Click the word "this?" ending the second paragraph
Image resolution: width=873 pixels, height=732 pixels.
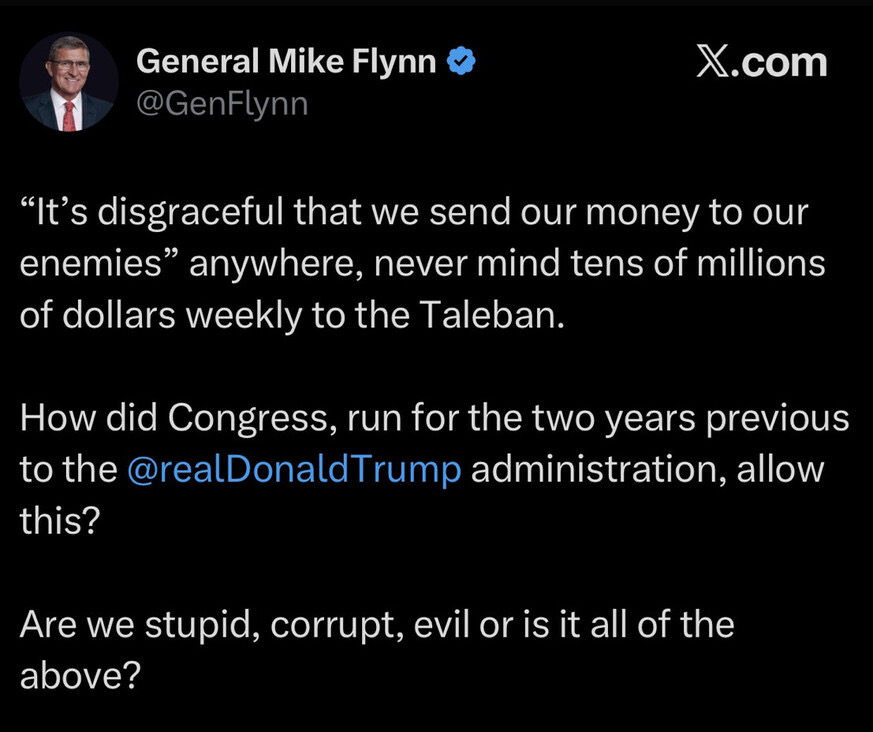[x=60, y=521]
